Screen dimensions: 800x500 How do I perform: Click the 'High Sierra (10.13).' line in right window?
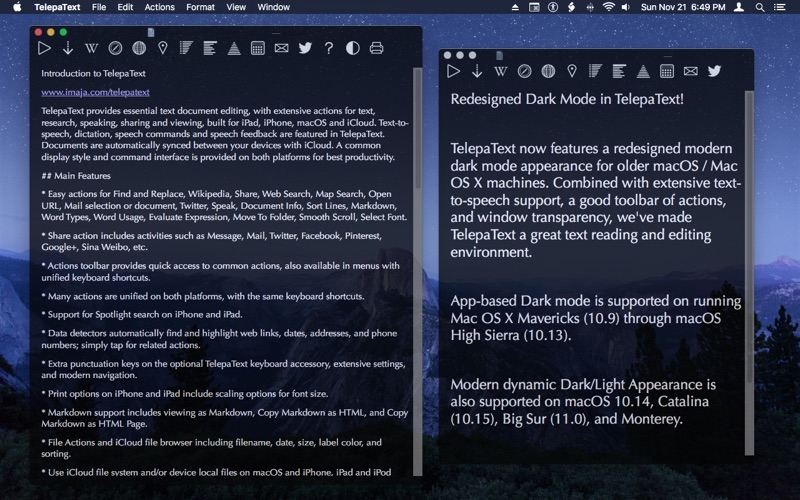[511, 335]
